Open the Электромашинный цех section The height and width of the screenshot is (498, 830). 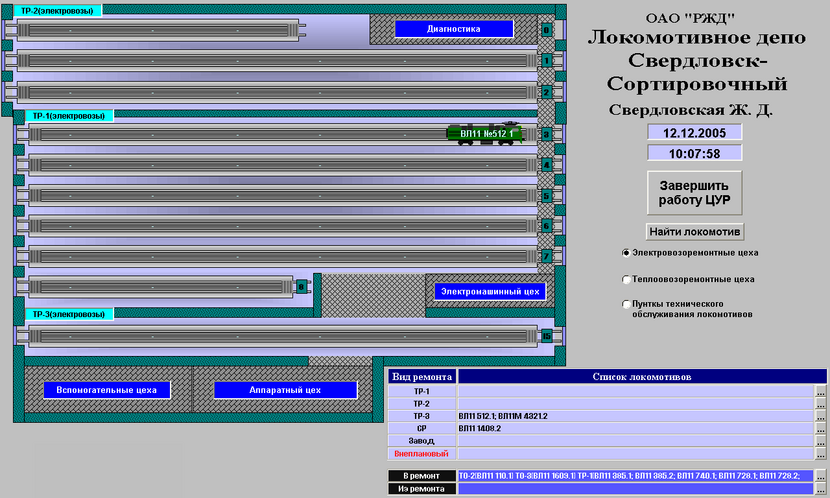point(490,292)
